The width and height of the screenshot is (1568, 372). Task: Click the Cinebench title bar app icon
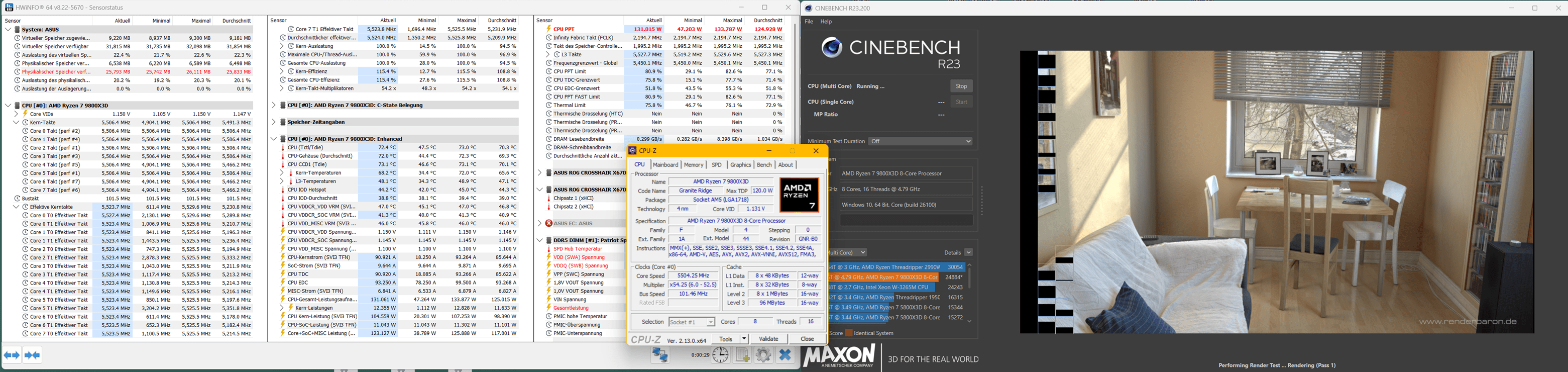[808, 9]
